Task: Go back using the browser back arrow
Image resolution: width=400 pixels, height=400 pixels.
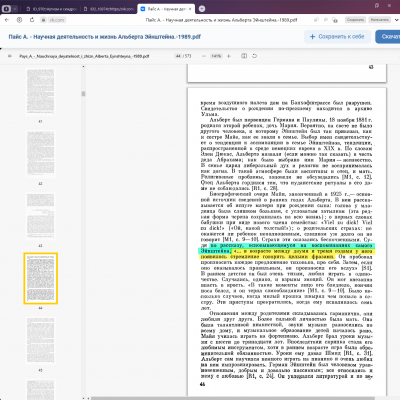Action: 7,20
